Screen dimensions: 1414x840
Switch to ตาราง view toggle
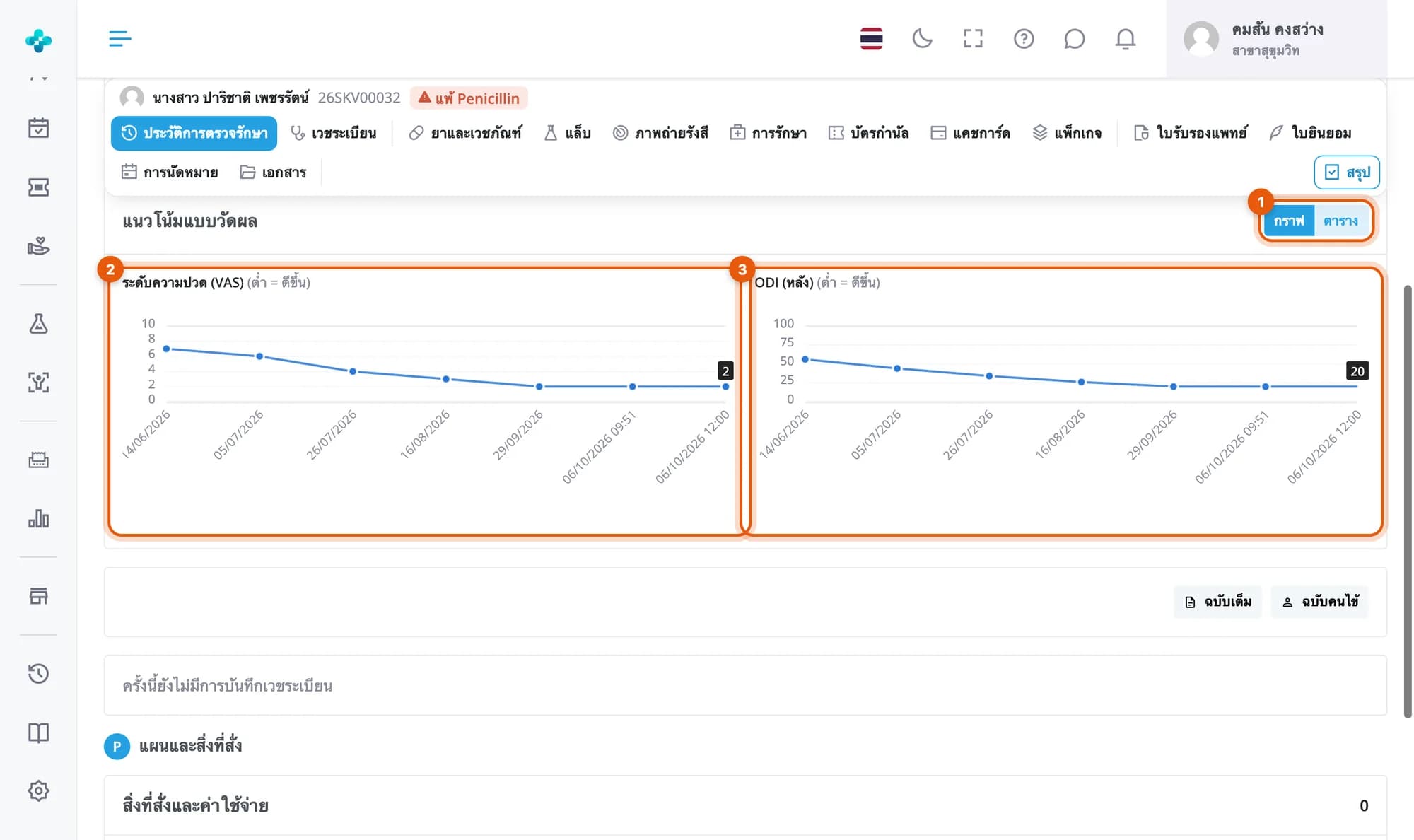[x=1340, y=221]
